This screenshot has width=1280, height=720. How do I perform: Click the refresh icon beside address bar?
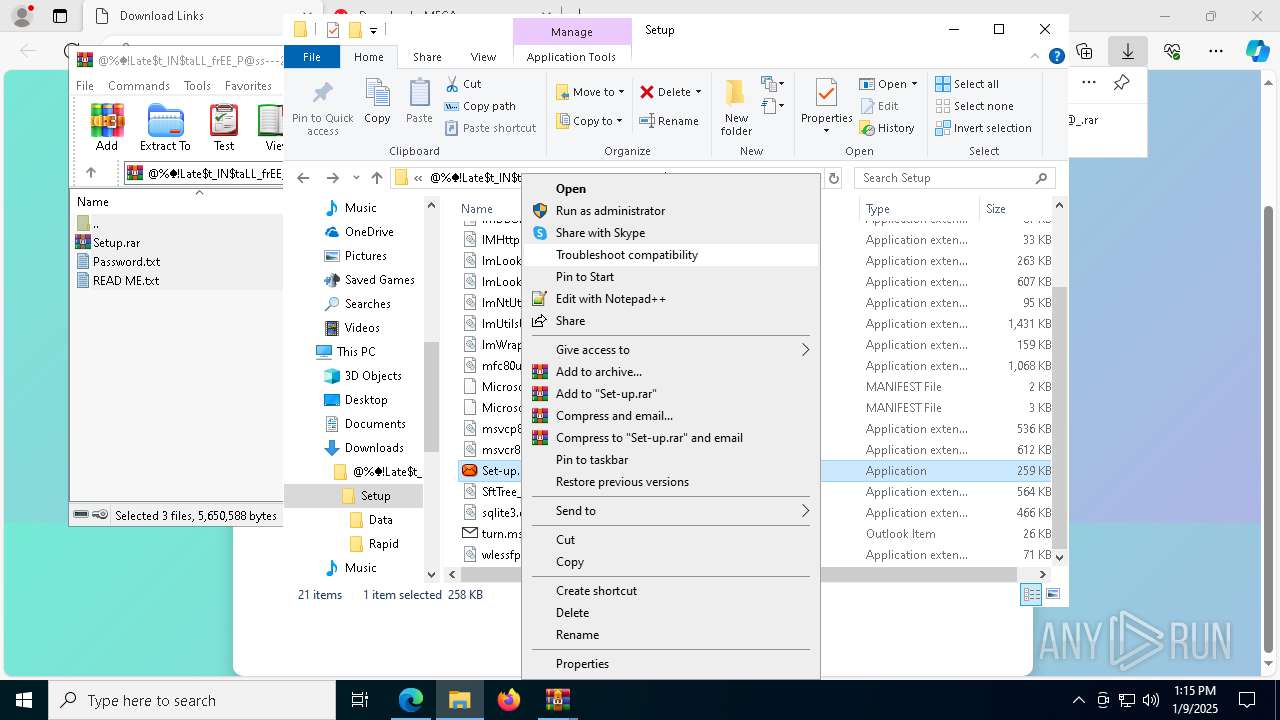click(833, 178)
